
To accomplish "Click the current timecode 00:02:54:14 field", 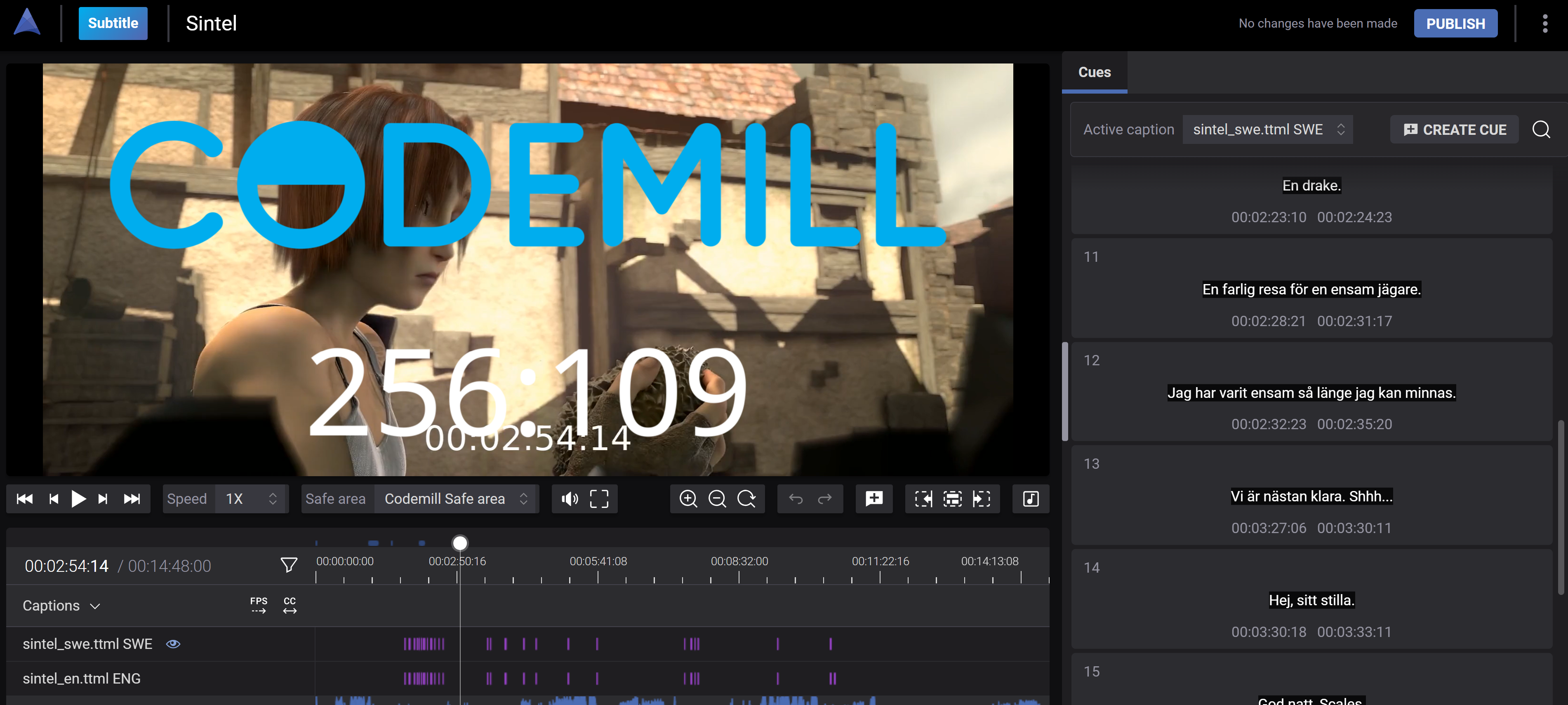I will point(66,566).
